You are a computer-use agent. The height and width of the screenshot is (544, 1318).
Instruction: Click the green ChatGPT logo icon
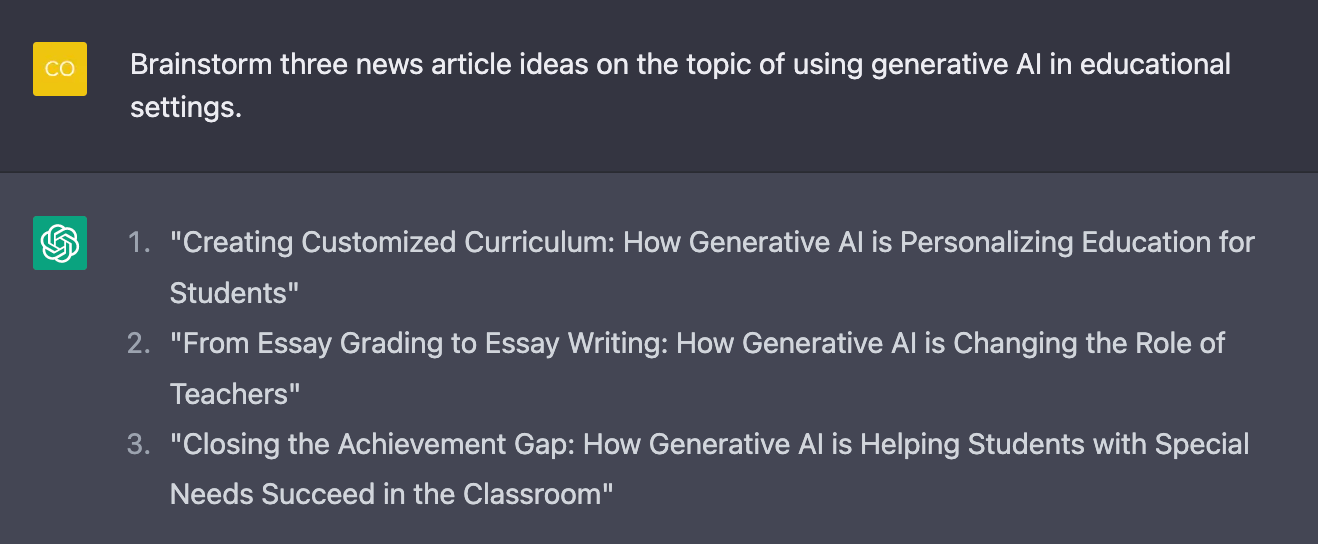tap(60, 243)
